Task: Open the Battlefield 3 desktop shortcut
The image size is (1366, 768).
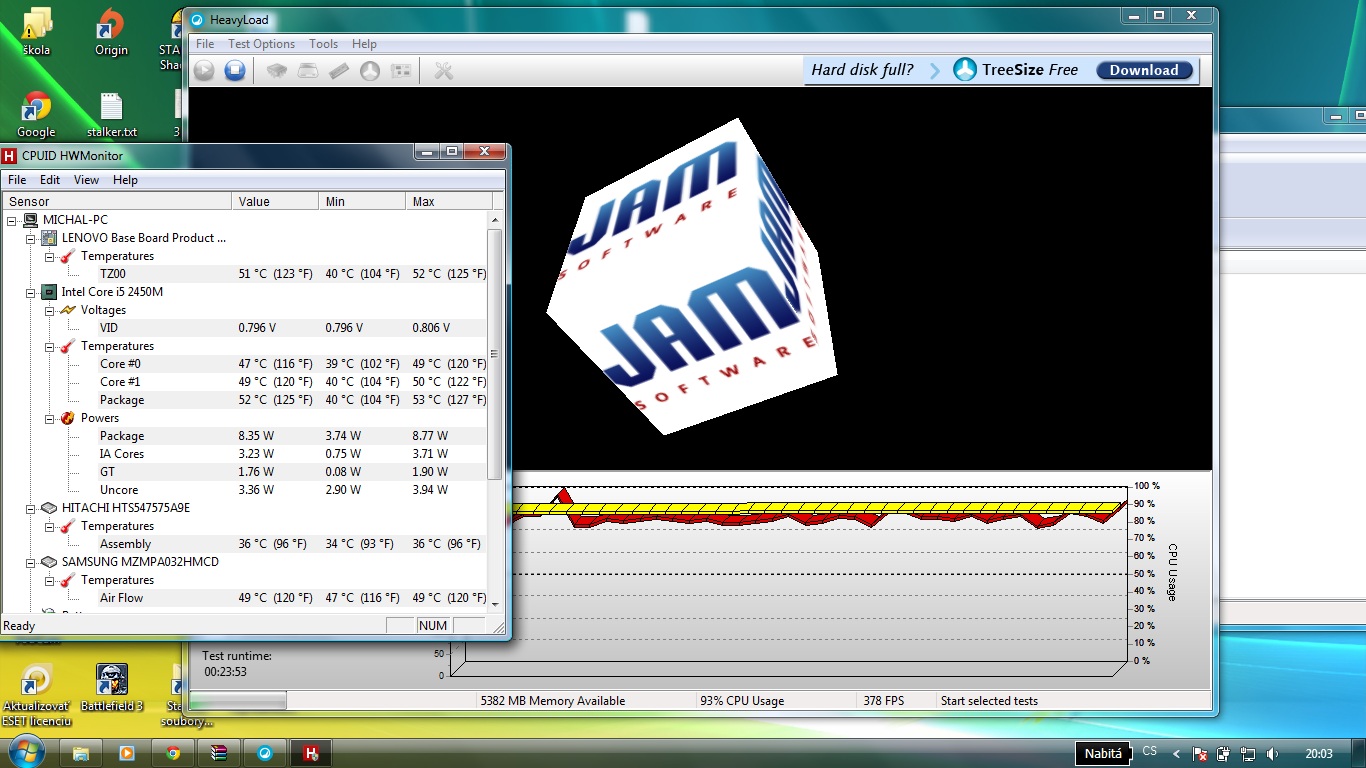Action: (x=111, y=688)
